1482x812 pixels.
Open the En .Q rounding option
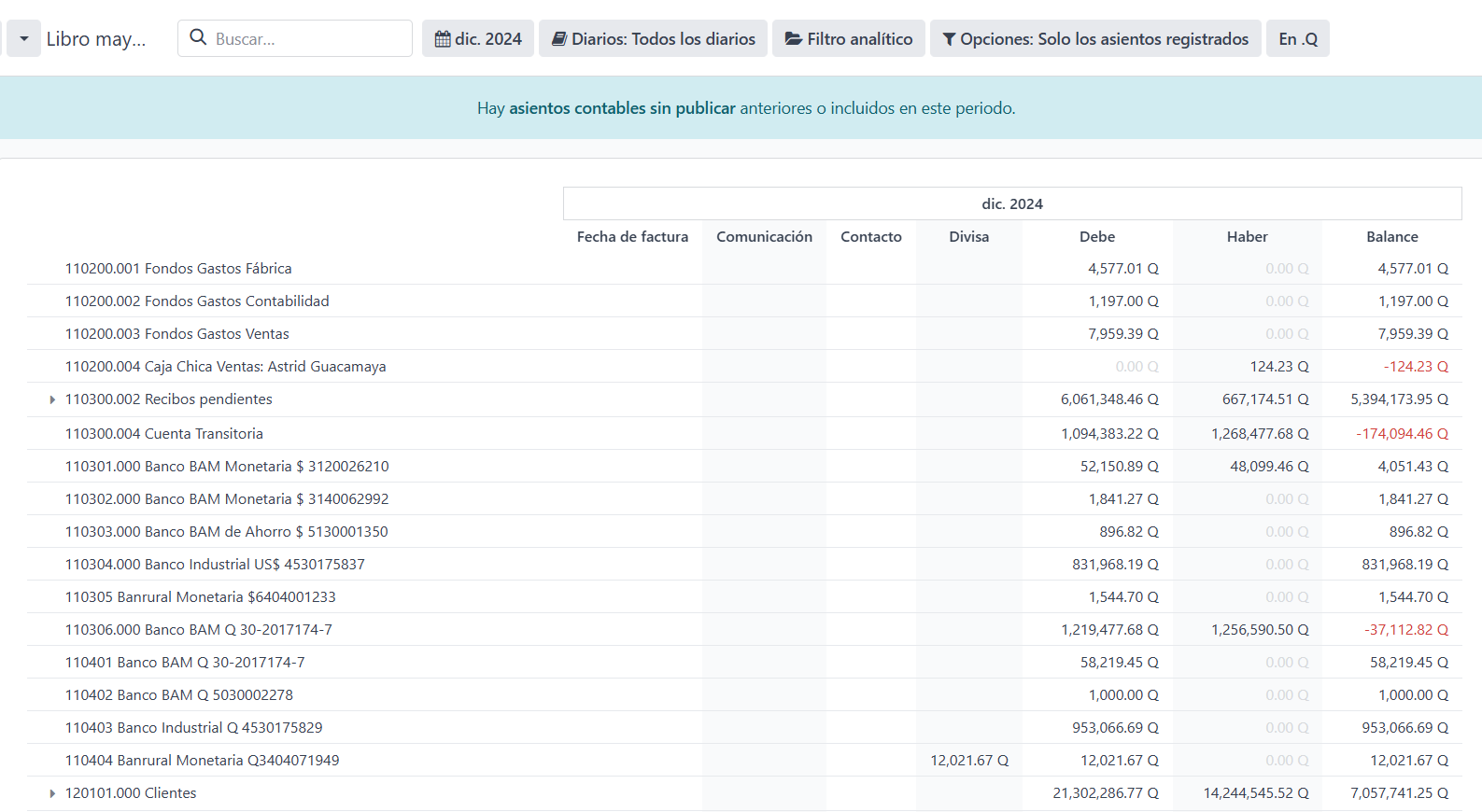1298,39
